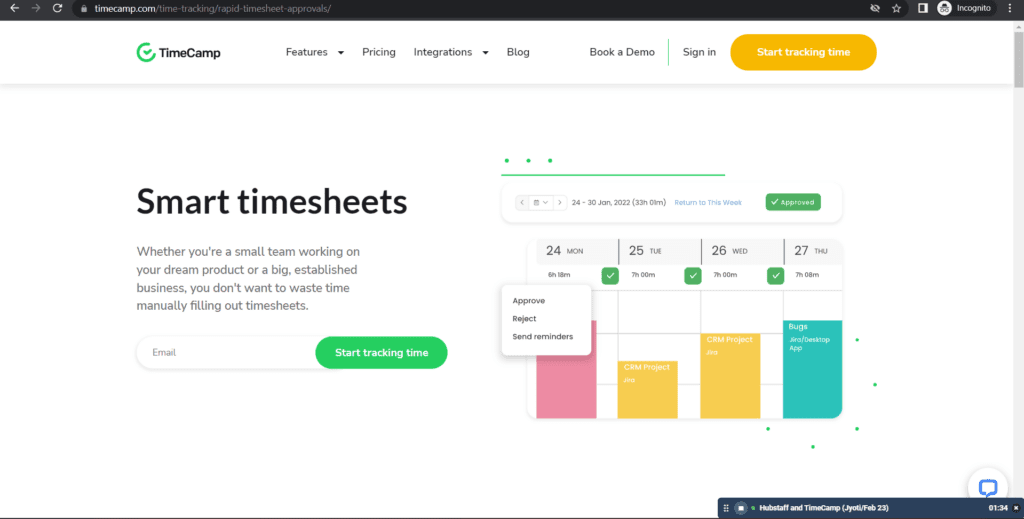This screenshot has height=519, width=1024.
Task: Toggle Monday 24 approval checkmark
Action: click(x=610, y=275)
